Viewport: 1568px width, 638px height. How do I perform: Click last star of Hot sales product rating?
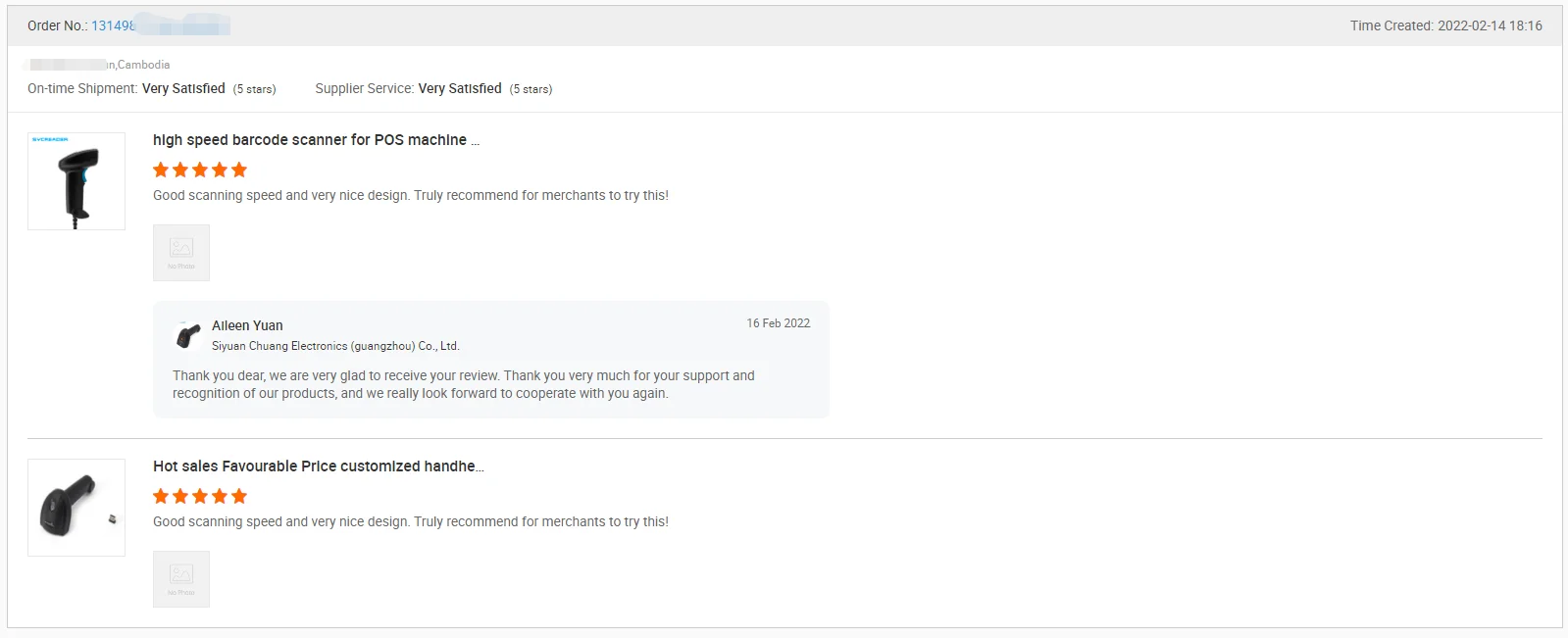point(239,496)
